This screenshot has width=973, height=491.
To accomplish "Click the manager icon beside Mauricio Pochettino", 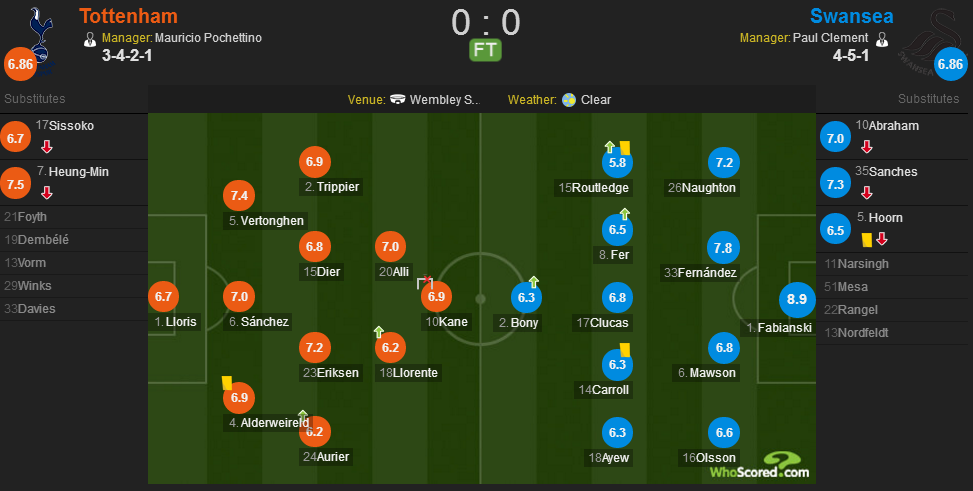I will pos(89,39).
